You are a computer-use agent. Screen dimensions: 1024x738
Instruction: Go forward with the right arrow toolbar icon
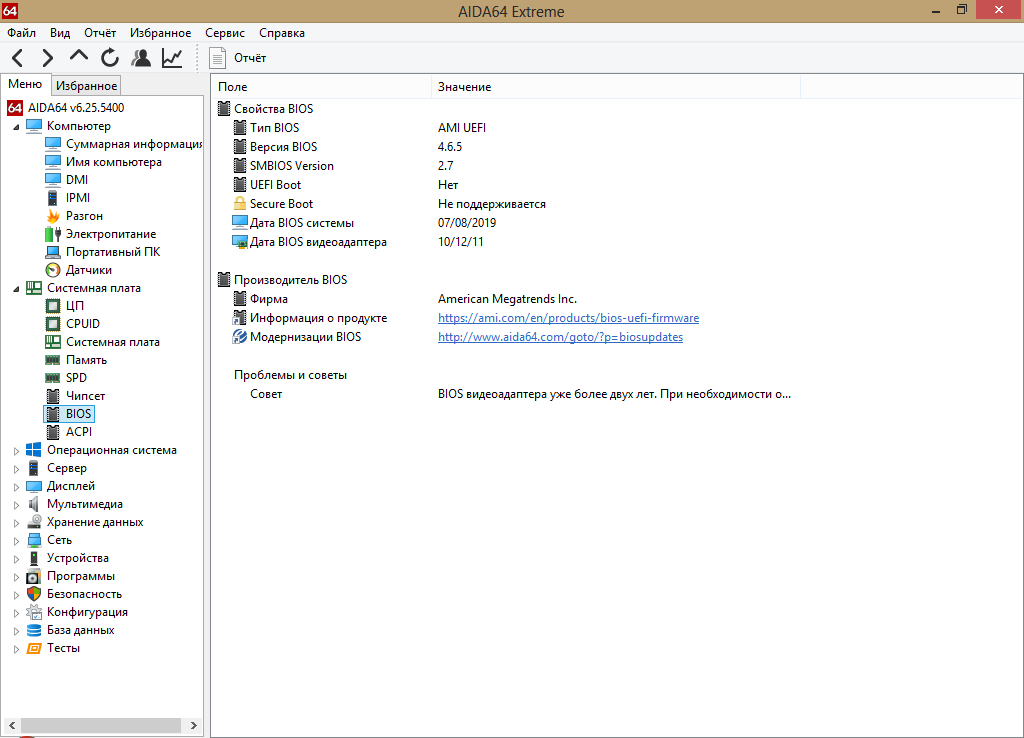point(47,58)
